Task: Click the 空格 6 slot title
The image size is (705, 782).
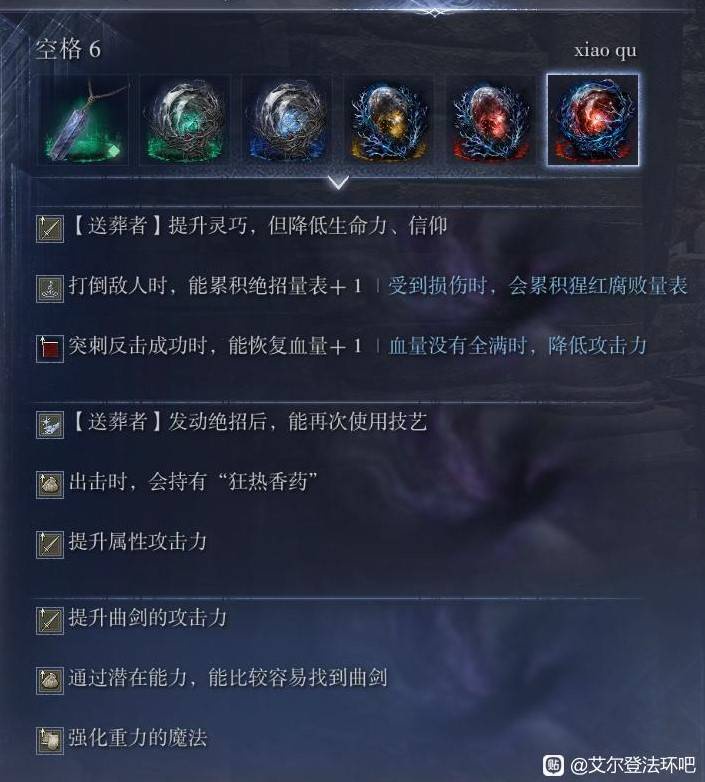Action: pyautogui.click(x=68, y=49)
